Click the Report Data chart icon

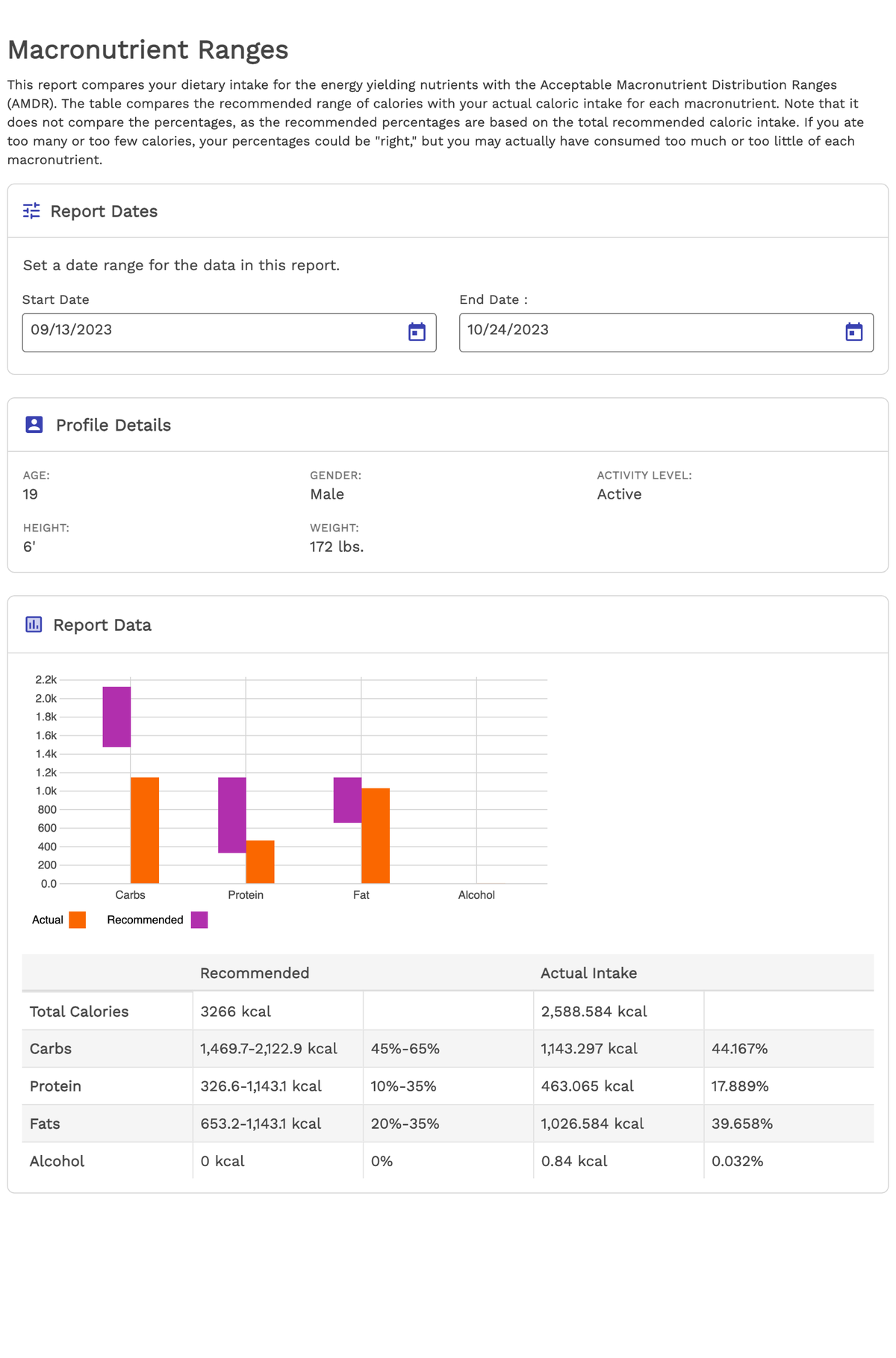tap(34, 625)
